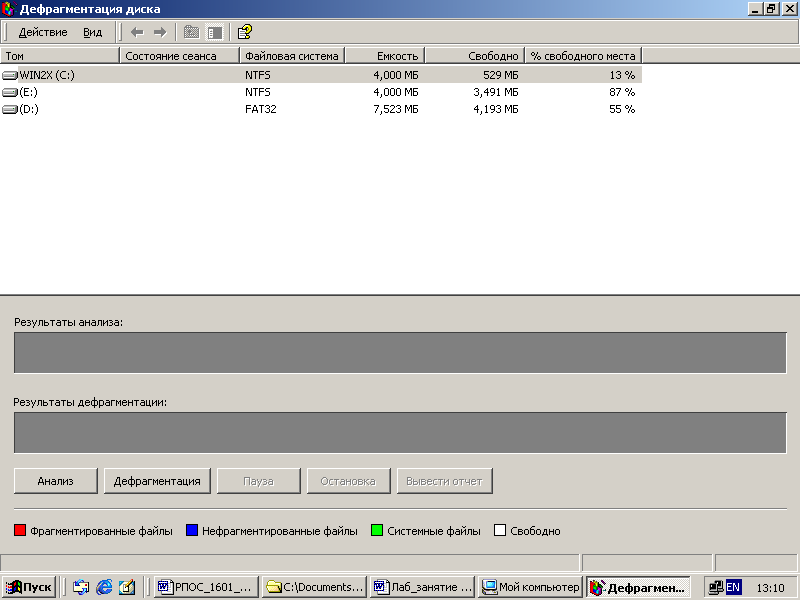Click the white Свободно legend swatch
This screenshot has width=800, height=600.
[x=500, y=530]
